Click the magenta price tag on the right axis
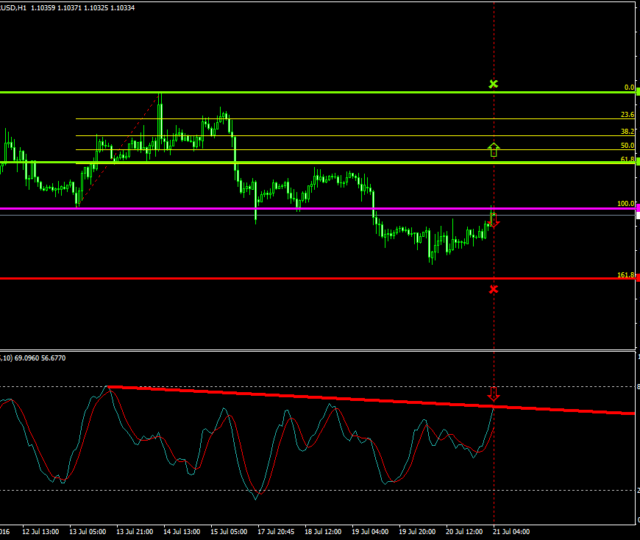 pos(636,208)
